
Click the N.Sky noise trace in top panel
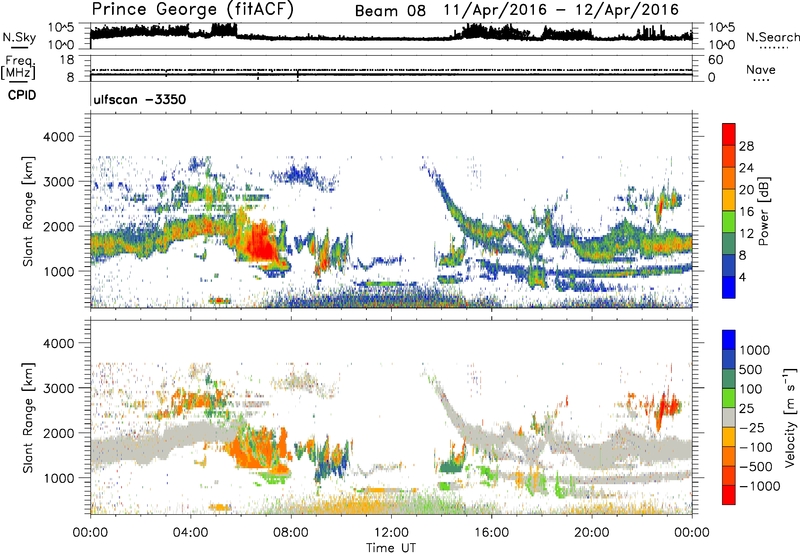click(x=391, y=37)
